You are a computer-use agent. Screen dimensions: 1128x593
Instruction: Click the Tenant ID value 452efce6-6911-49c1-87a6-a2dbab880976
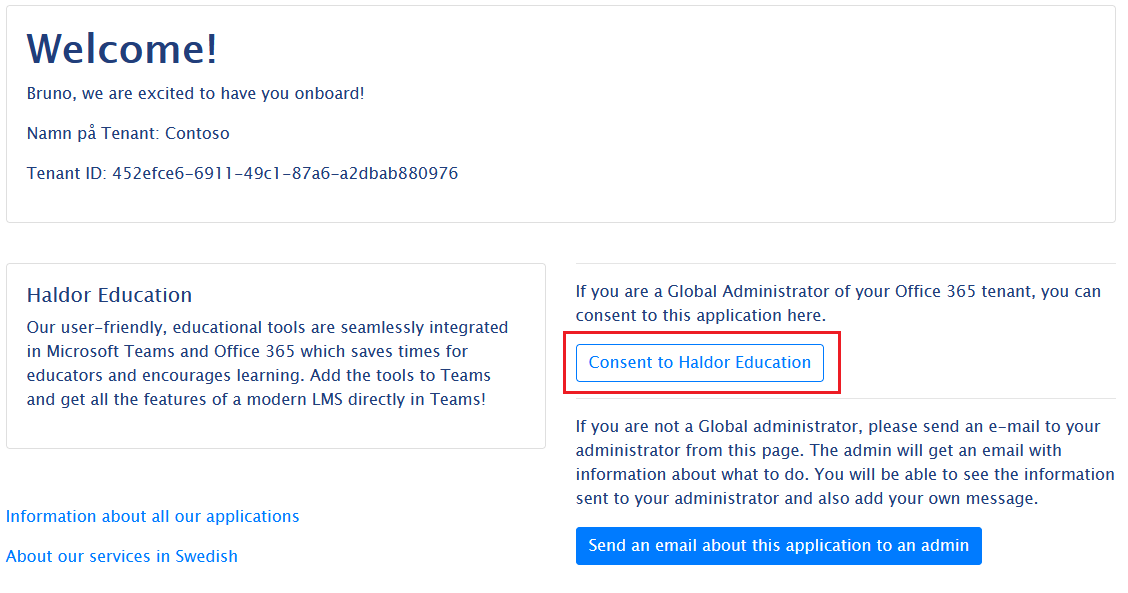pyautogui.click(x=285, y=173)
